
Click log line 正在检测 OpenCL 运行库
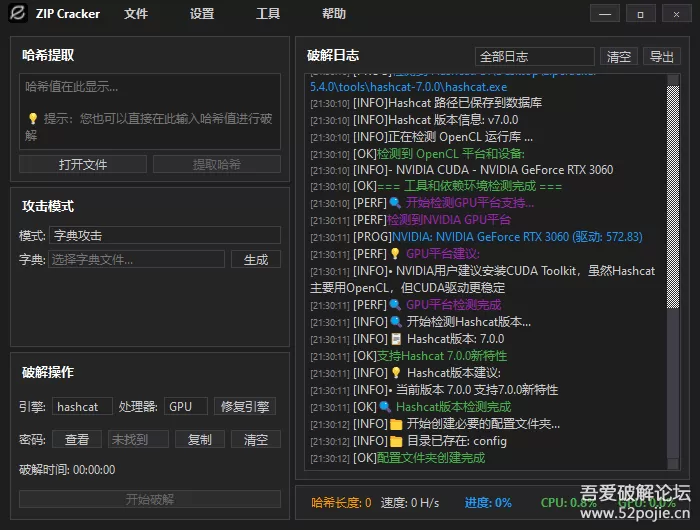(421, 137)
